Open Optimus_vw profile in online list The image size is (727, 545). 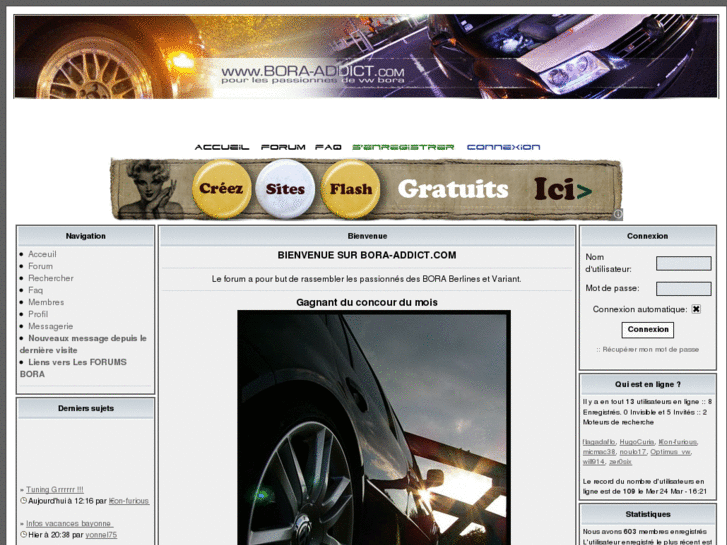tap(670, 452)
